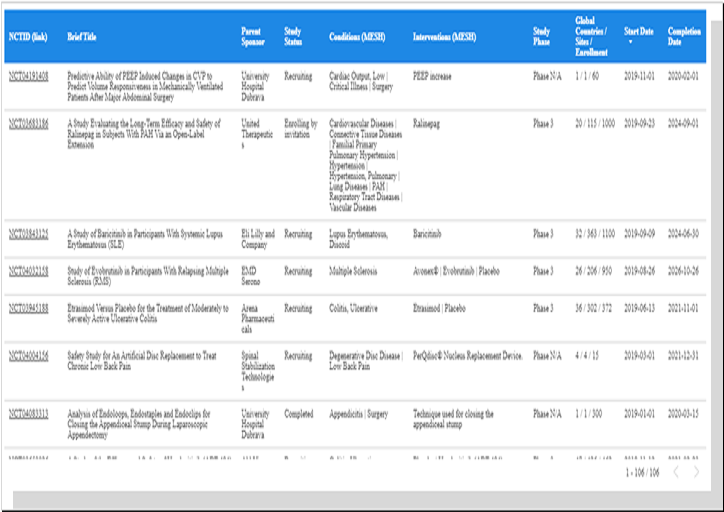Click Global Countries / Sites / Enrollment header

click(x=592, y=36)
